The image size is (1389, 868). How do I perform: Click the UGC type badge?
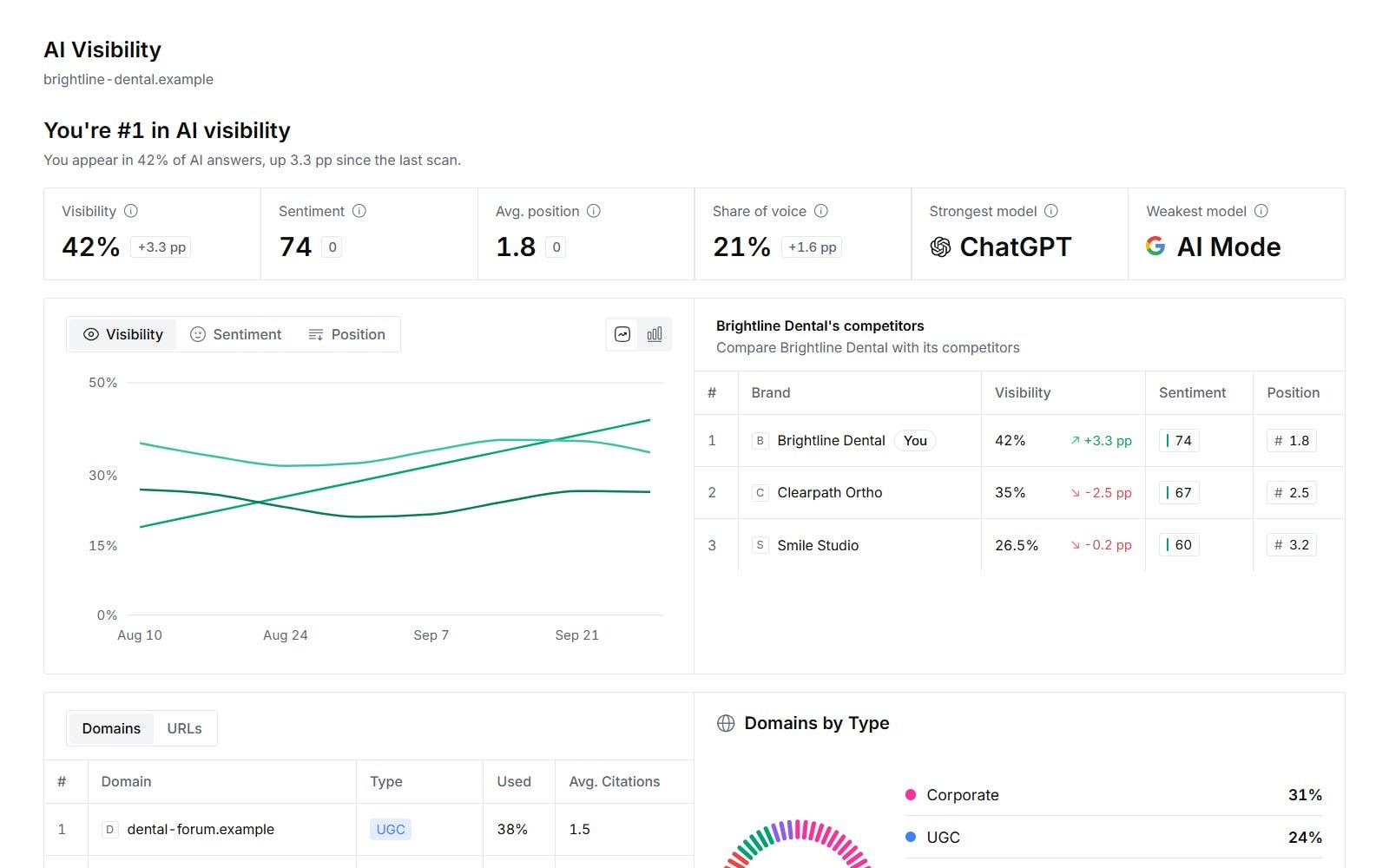pyautogui.click(x=391, y=830)
